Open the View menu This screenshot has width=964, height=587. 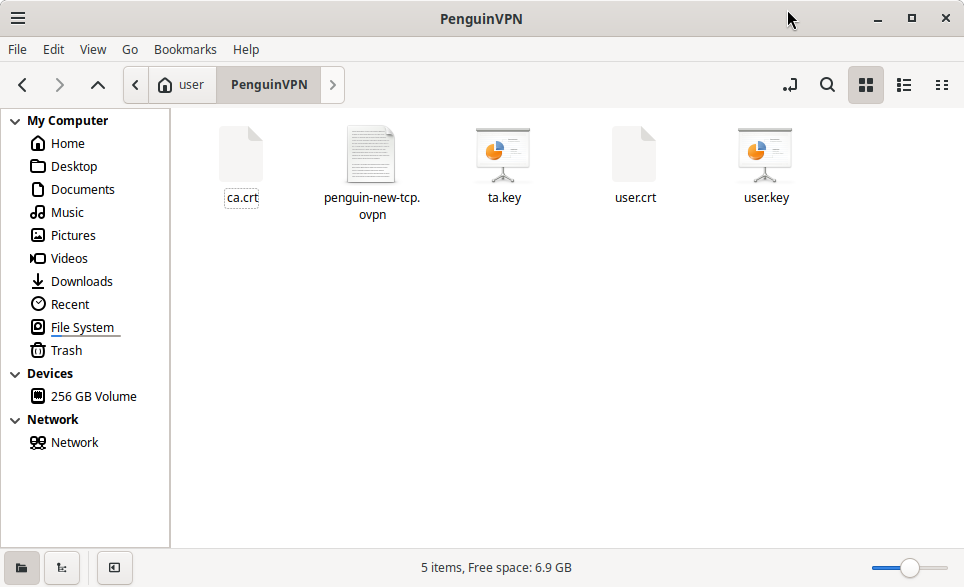tap(93, 49)
